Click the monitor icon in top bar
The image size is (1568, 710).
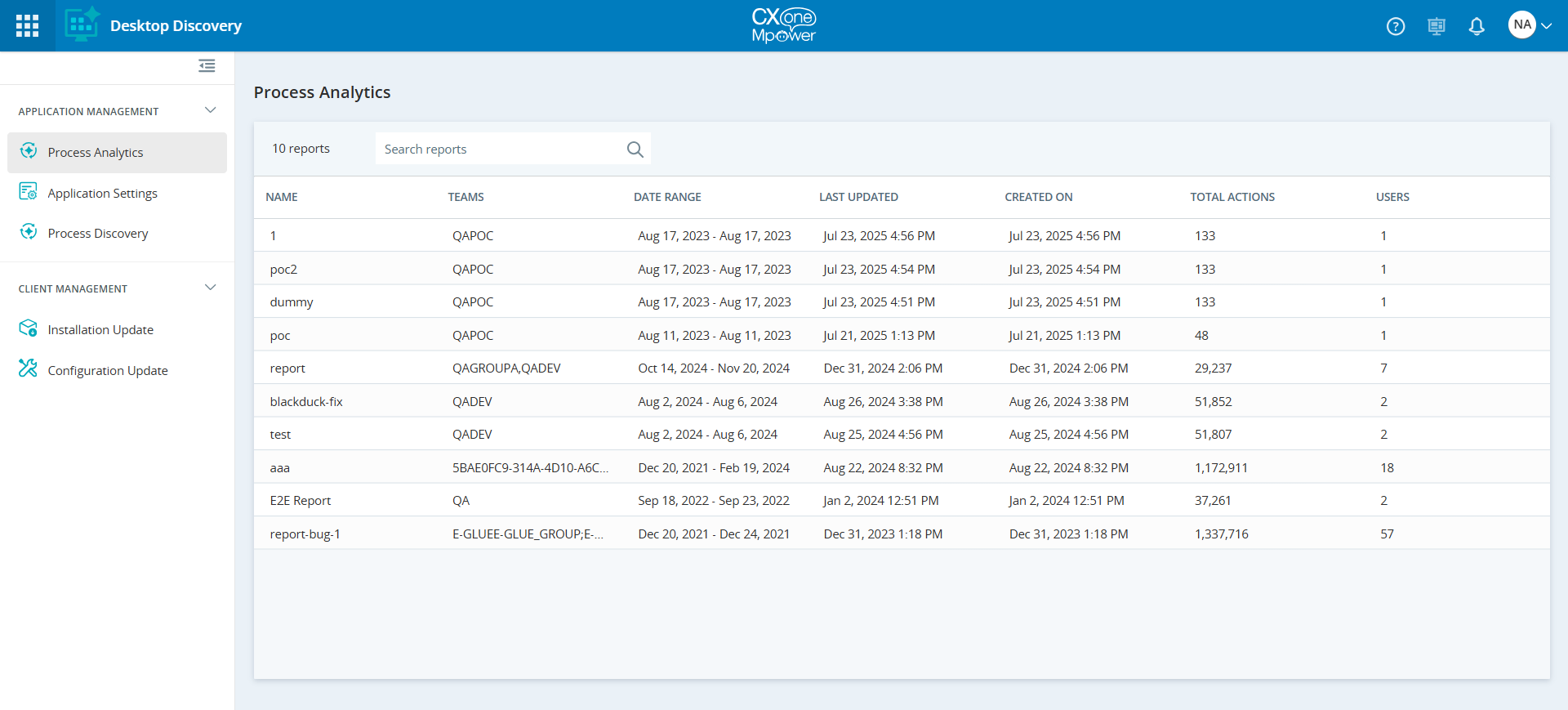(1436, 26)
